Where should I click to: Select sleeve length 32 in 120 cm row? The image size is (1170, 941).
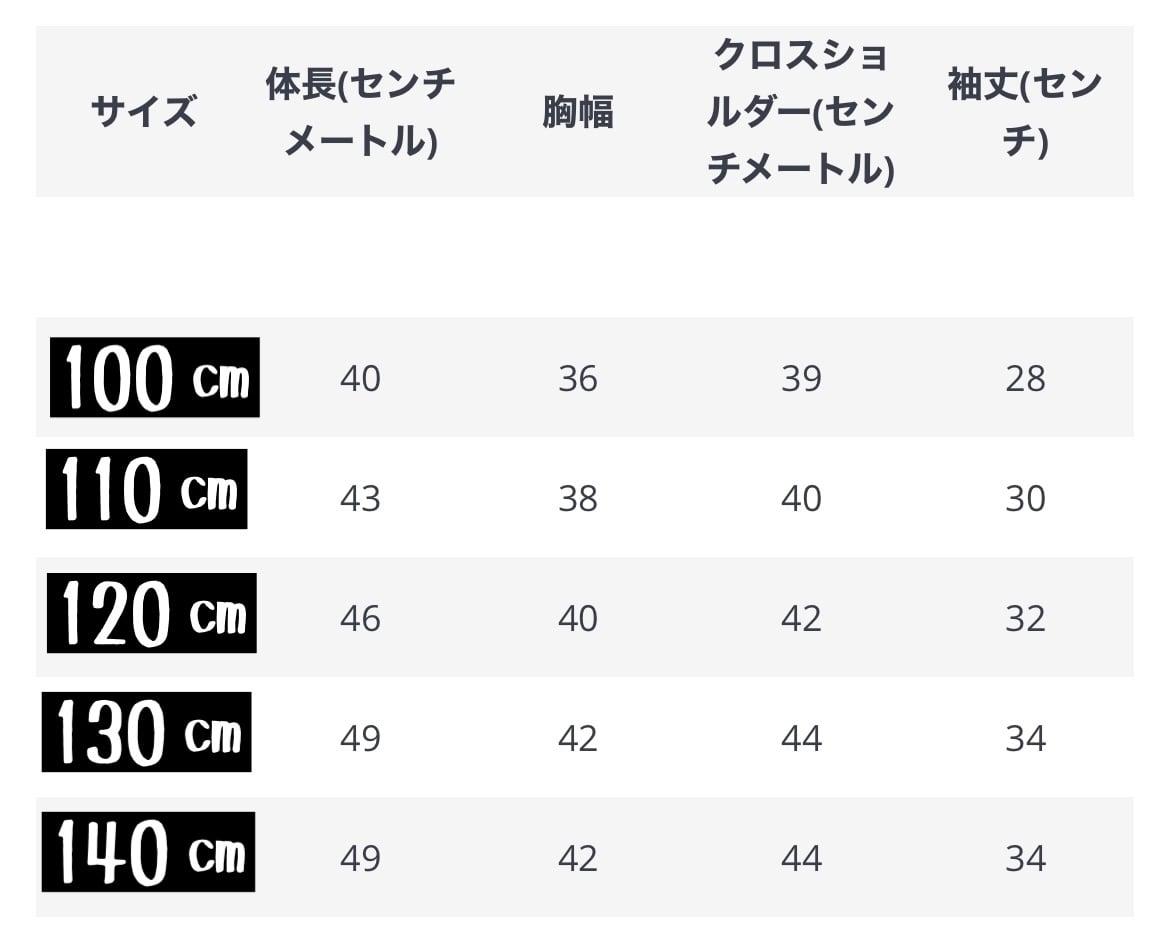(x=1025, y=619)
